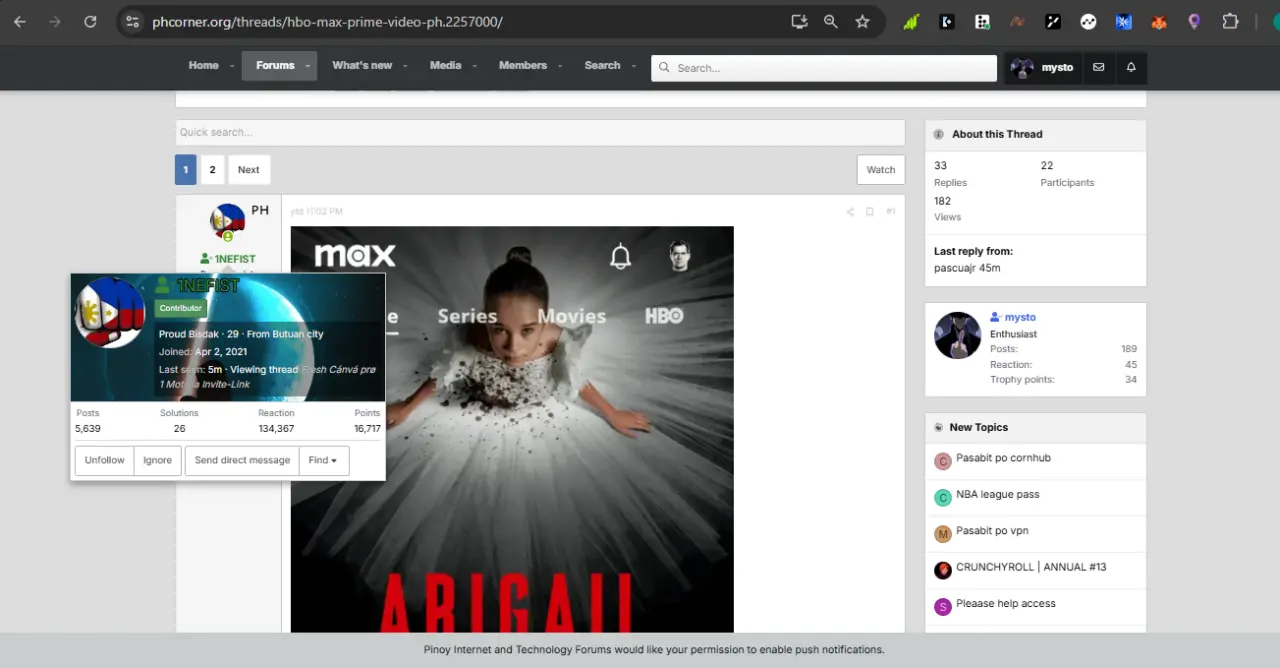Open Media section in navbar
Screen dimensions: 1280x668
445,65
